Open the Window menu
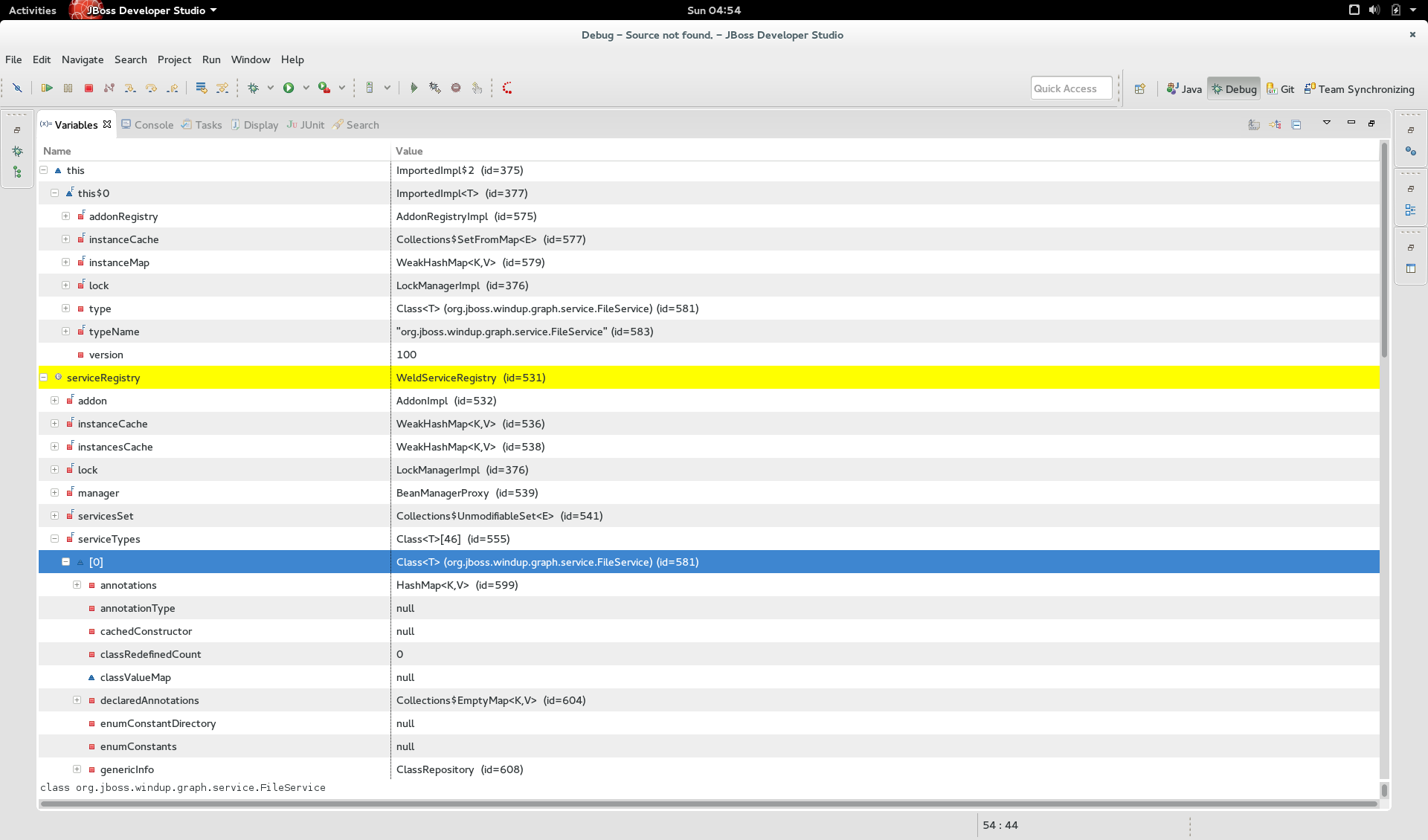The height and width of the screenshot is (840, 1428). coord(250,59)
